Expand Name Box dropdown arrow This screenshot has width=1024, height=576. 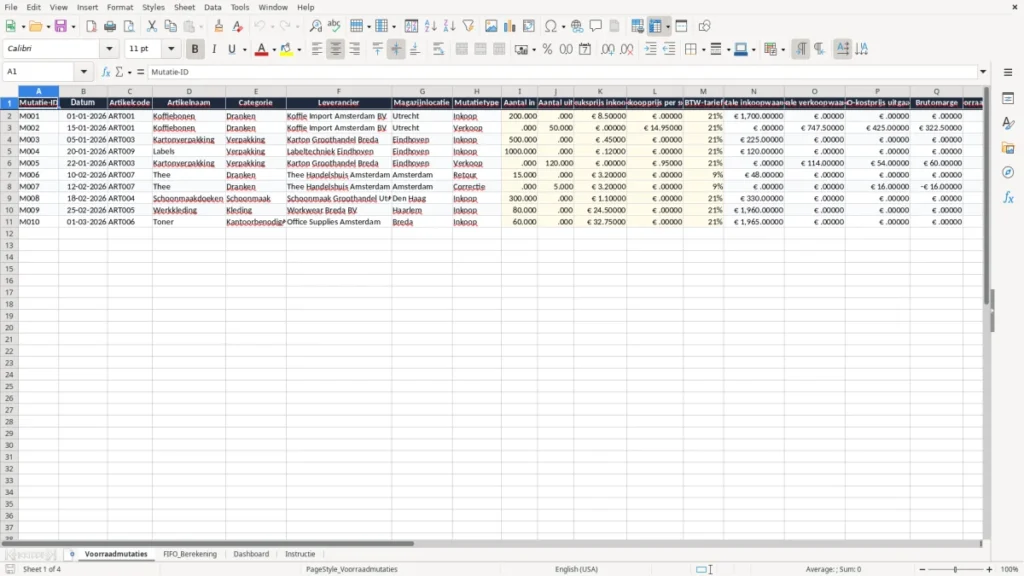(x=84, y=72)
